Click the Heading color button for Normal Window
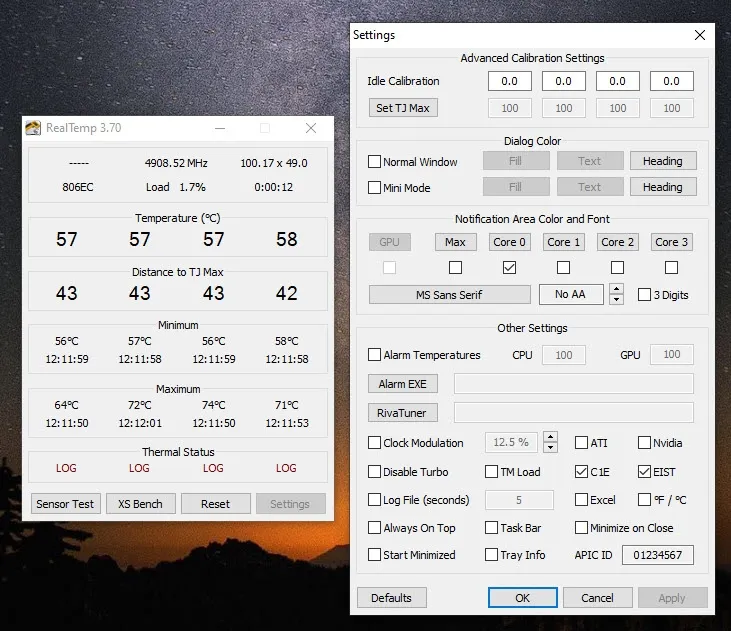The height and width of the screenshot is (631, 731). pos(662,161)
